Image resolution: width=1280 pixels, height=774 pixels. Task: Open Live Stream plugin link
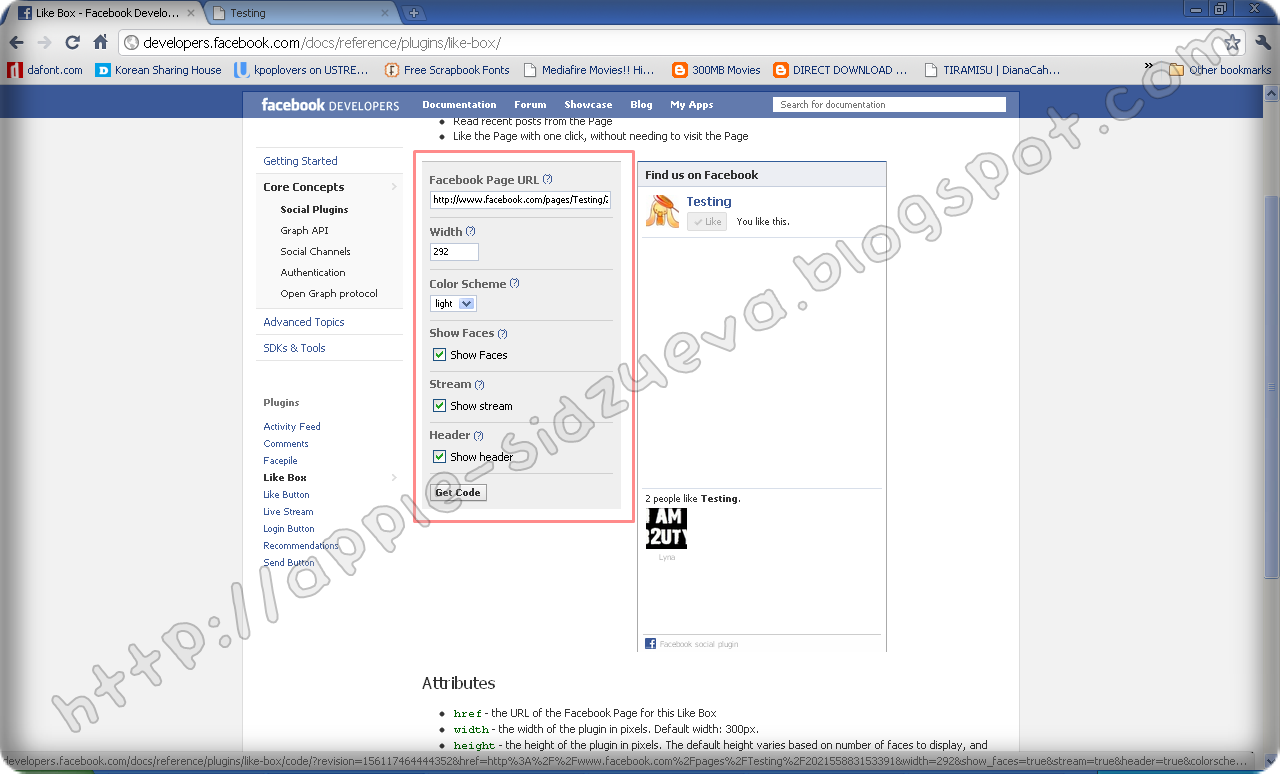click(x=288, y=512)
